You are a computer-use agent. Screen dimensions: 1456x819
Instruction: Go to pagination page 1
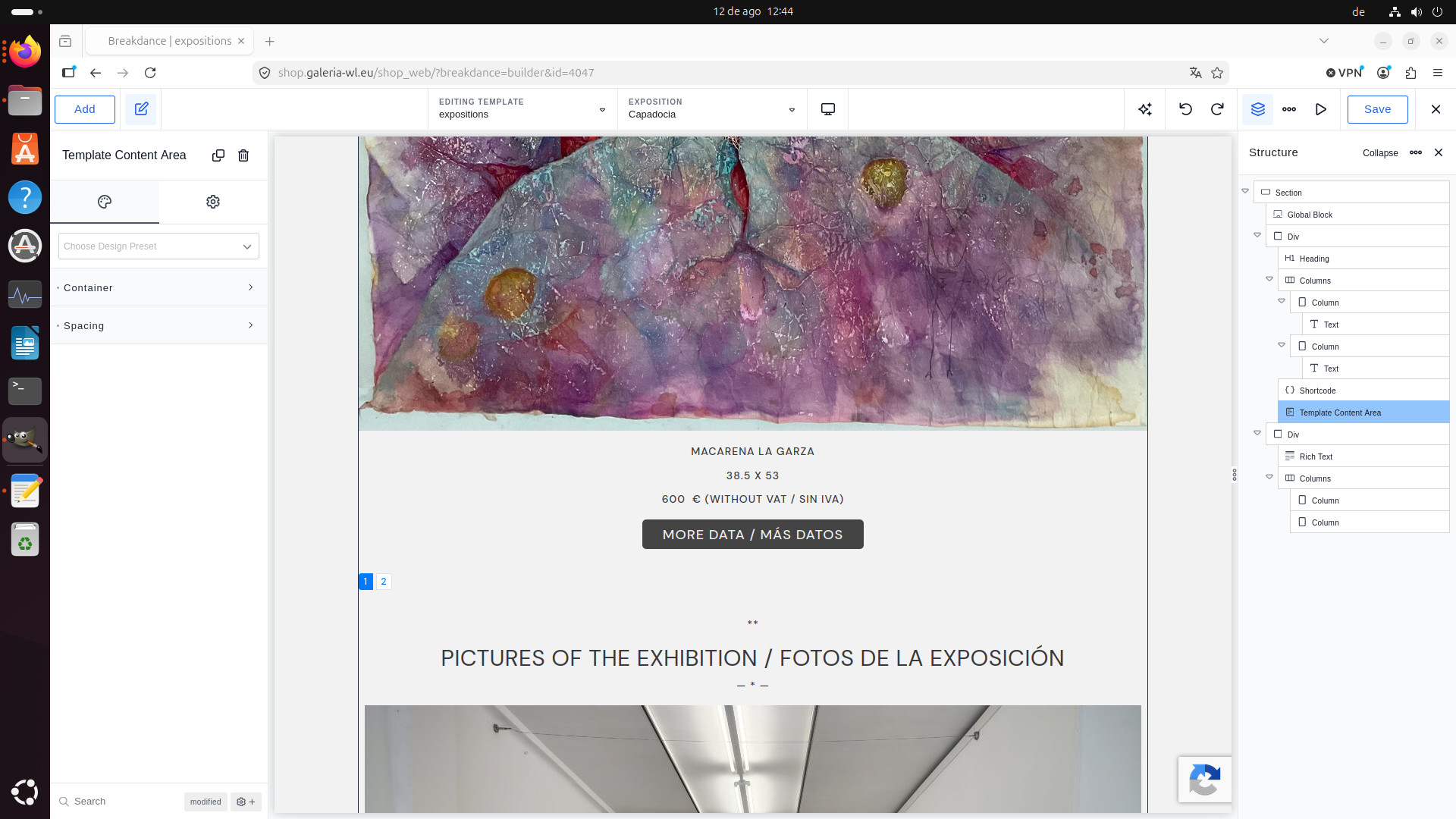click(x=366, y=582)
